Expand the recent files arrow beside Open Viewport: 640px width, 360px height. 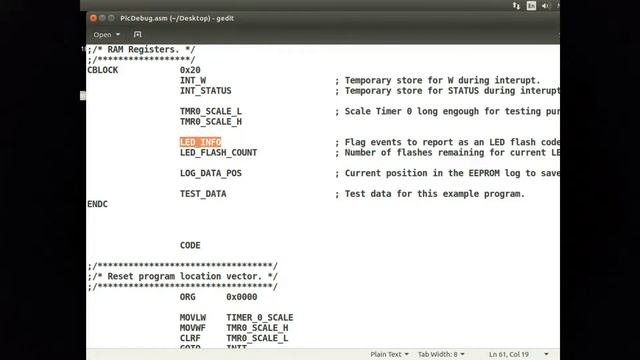[118, 35]
